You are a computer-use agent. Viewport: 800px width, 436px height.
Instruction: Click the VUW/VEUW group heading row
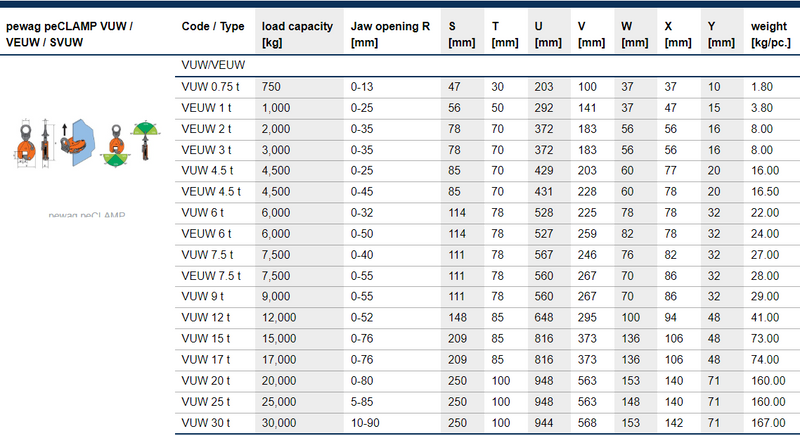pos(214,65)
